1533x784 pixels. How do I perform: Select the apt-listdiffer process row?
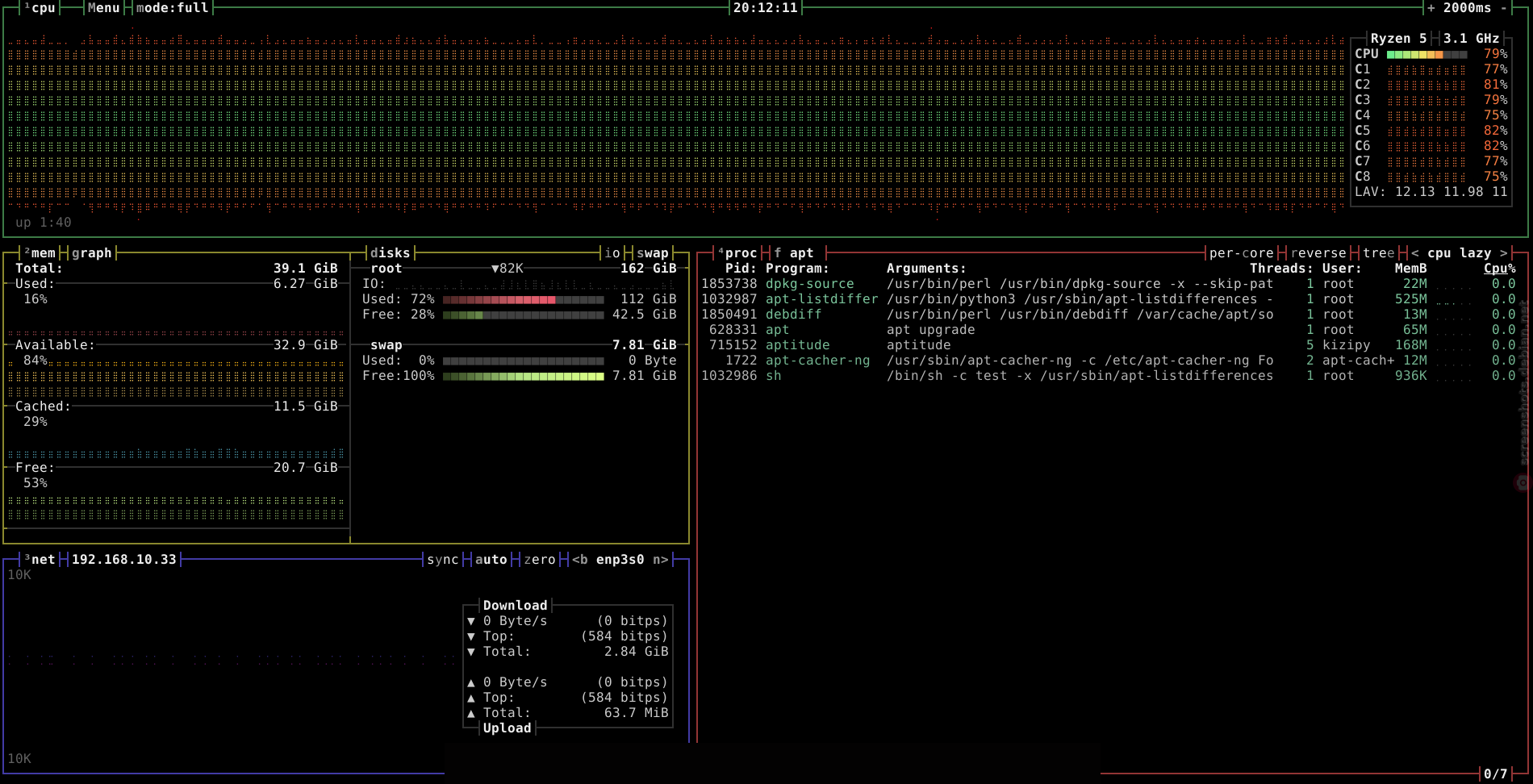tap(1108, 299)
